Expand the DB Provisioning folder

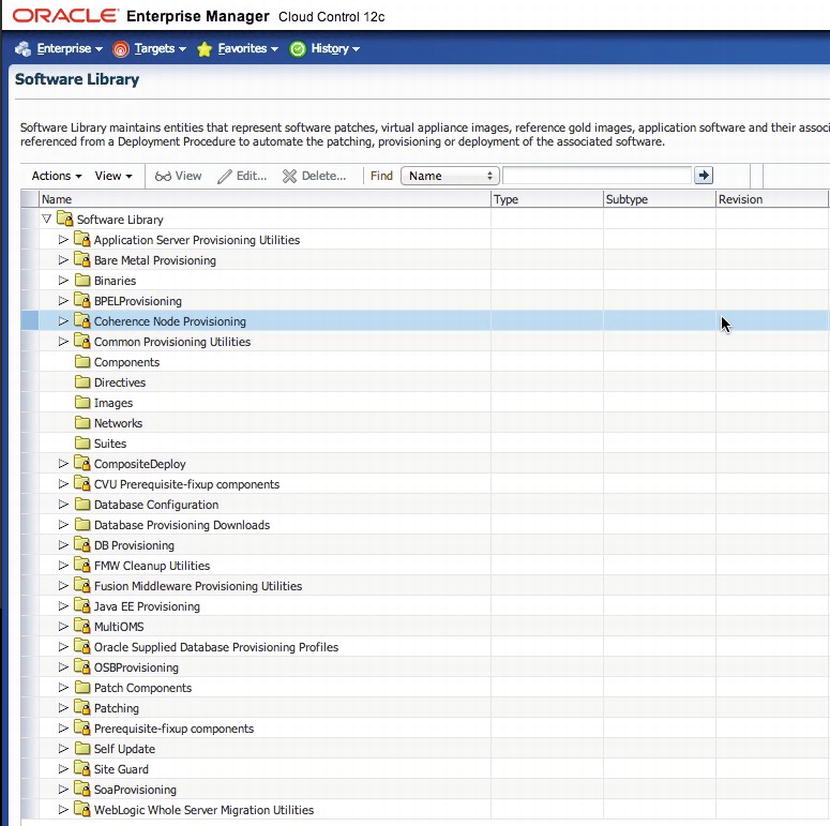tap(63, 545)
